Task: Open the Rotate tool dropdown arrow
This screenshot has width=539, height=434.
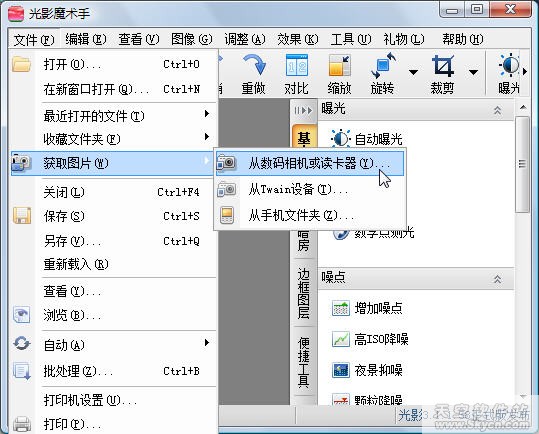Action: [413, 72]
